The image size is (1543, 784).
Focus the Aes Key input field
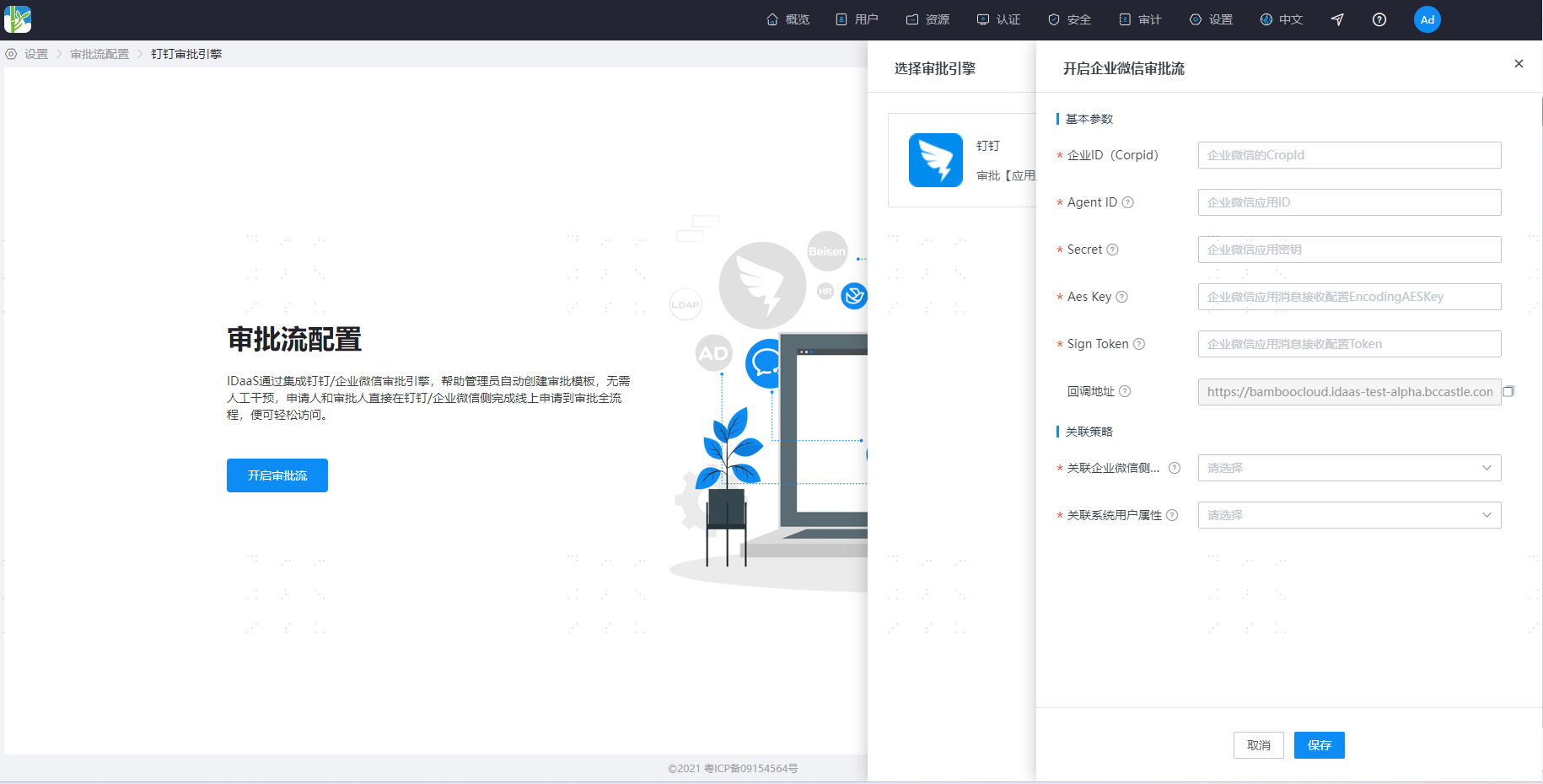tap(1349, 297)
